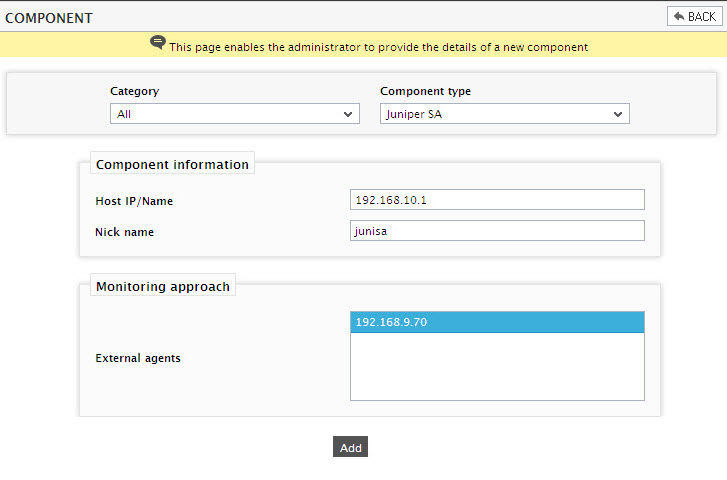Click the Host IP/Name input field
Image resolution: width=727 pixels, height=480 pixels.
click(x=497, y=199)
